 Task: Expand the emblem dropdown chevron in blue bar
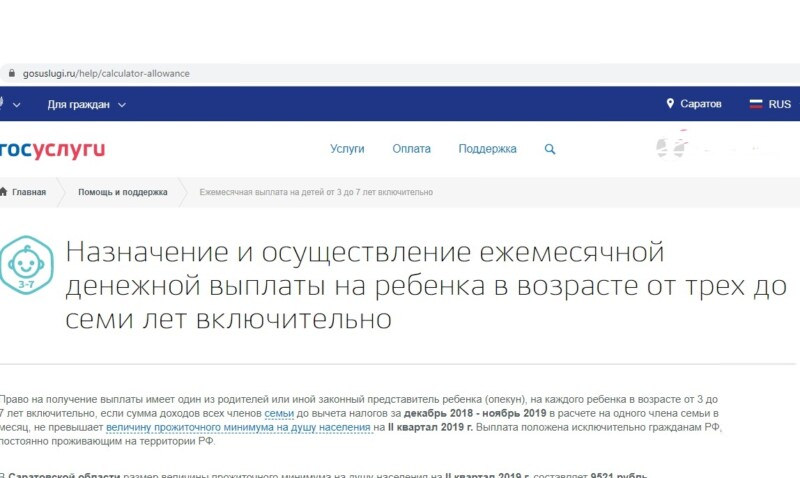pos(17,105)
